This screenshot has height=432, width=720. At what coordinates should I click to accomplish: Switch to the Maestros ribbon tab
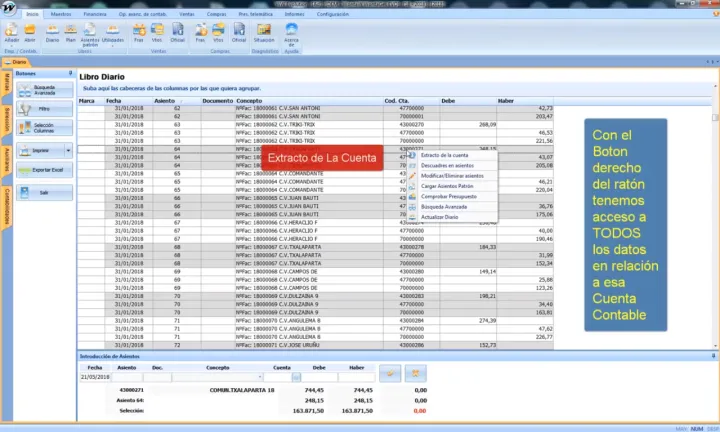61,14
